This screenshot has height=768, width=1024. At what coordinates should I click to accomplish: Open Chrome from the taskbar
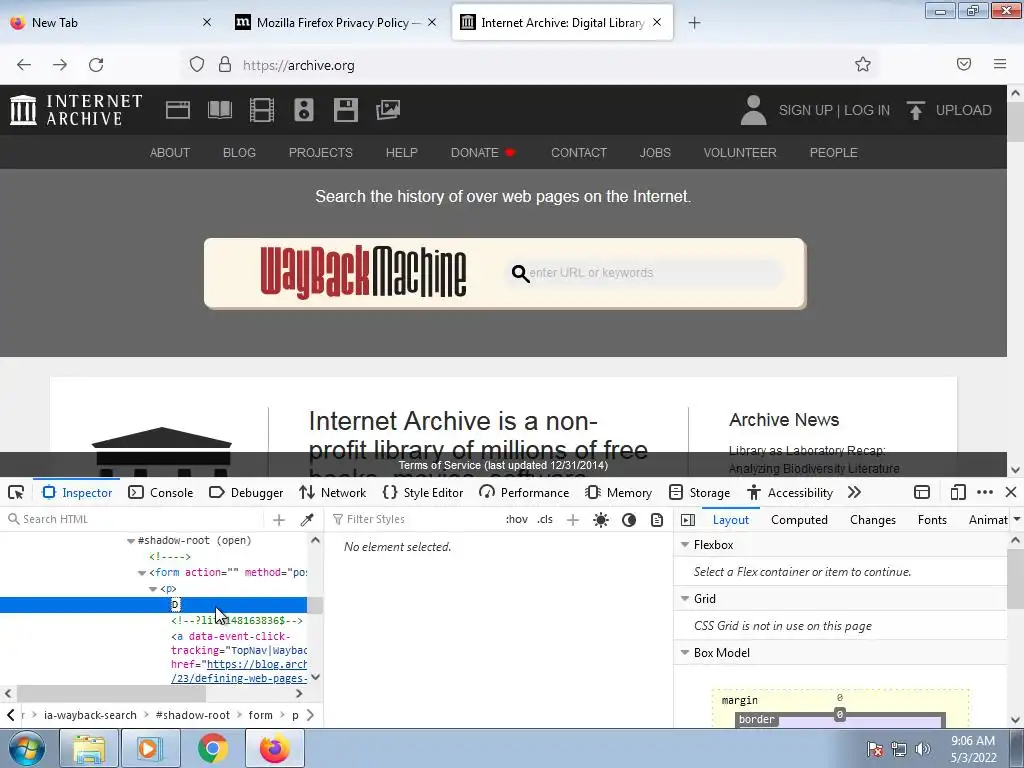click(x=213, y=748)
